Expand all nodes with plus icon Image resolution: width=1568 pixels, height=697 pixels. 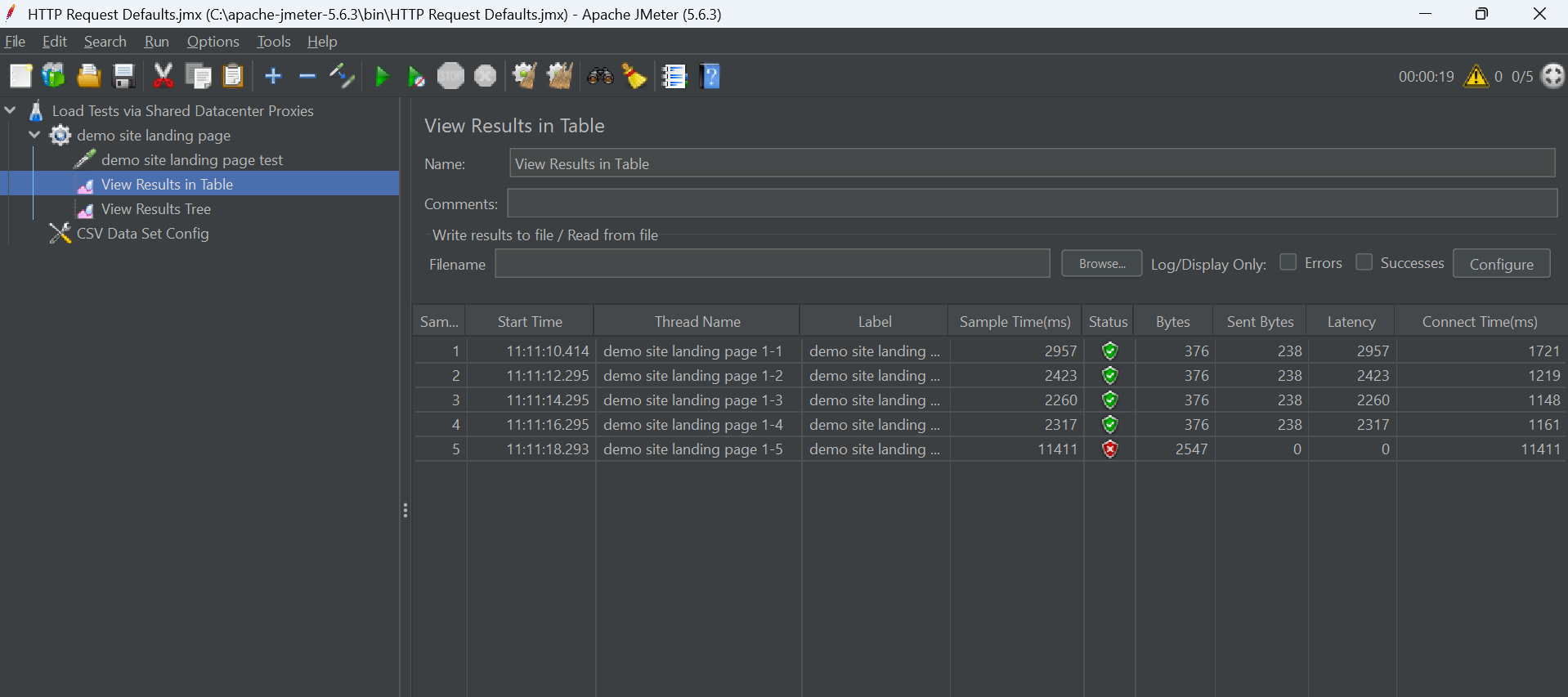273,76
